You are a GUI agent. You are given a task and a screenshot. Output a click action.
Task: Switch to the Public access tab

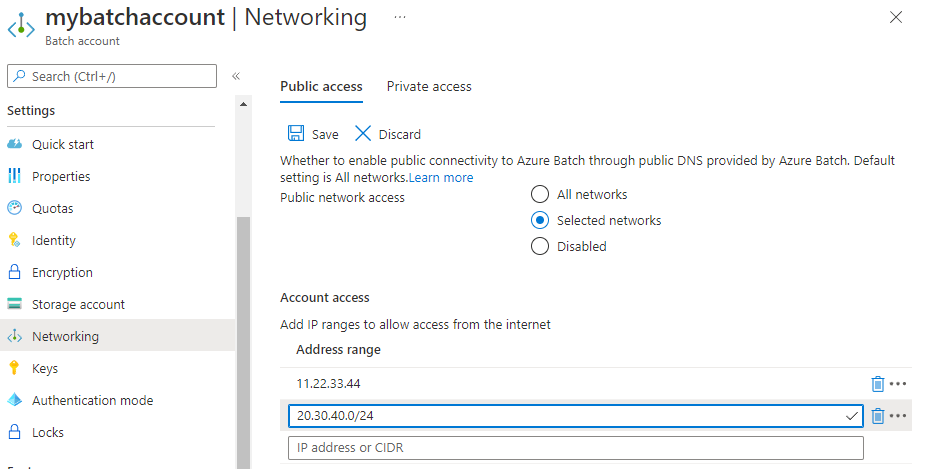[321, 87]
